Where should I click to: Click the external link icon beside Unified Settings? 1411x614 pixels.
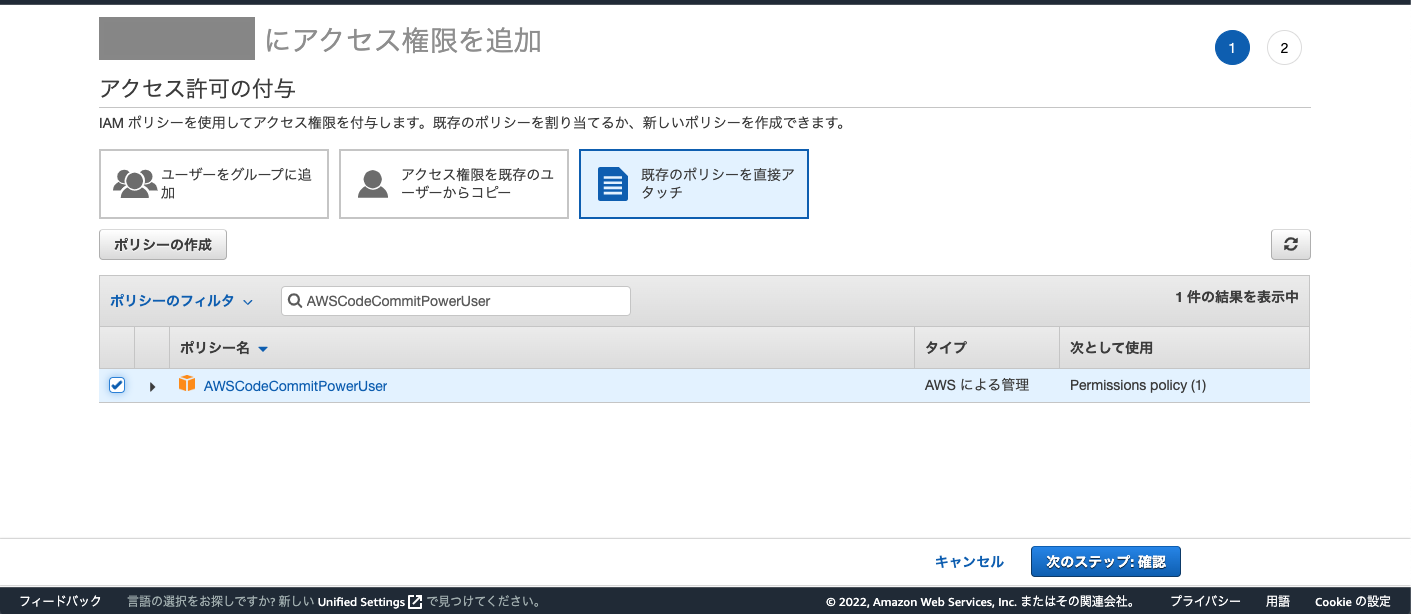click(x=415, y=602)
